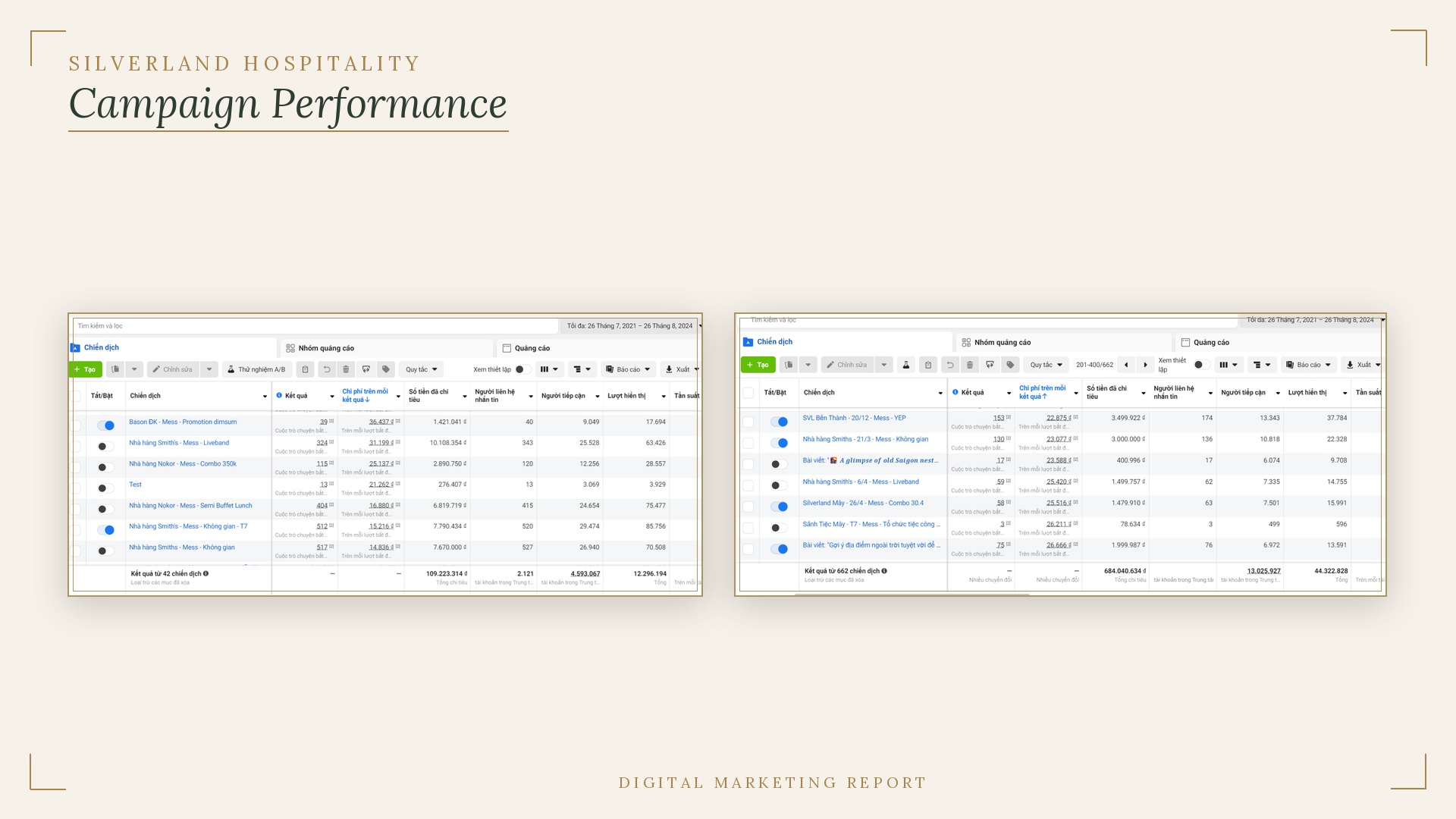
Task: Check the 'SVL Bến Thành' row checkbox
Action: click(748, 422)
